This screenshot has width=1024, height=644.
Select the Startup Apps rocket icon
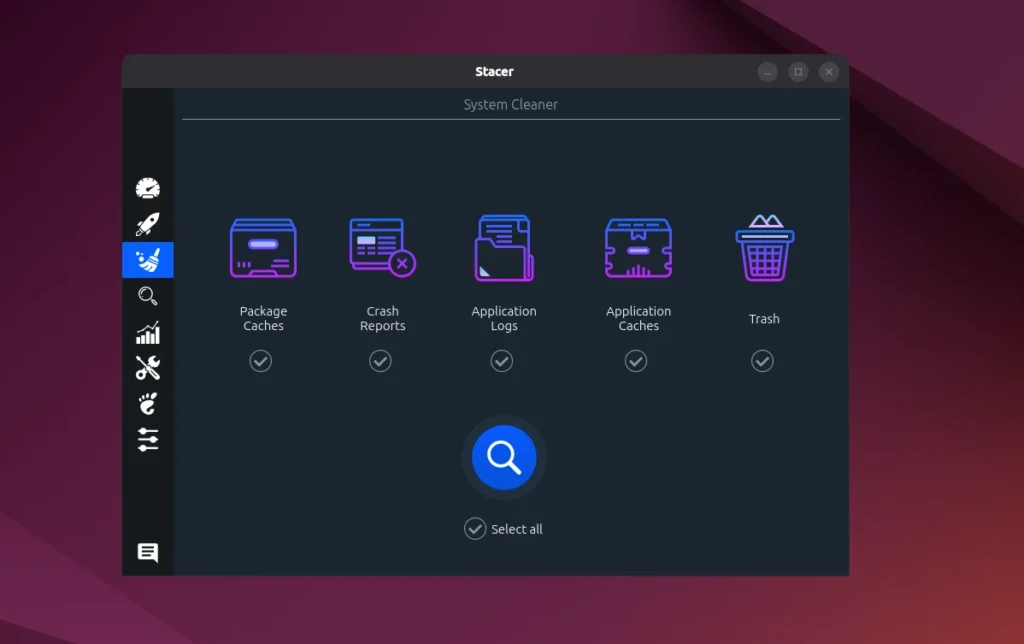click(x=147, y=223)
